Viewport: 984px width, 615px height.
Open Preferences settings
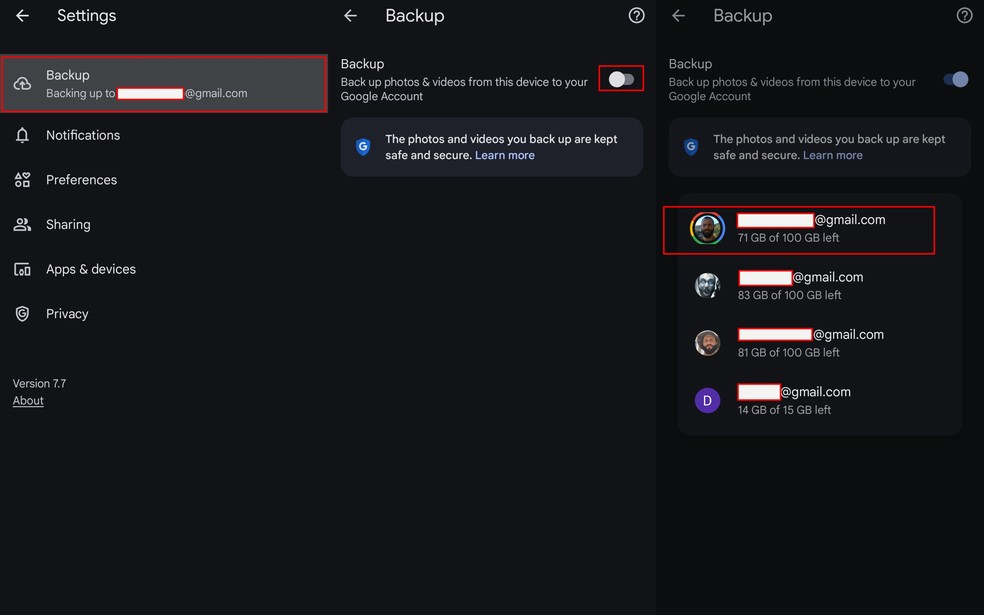tap(81, 180)
